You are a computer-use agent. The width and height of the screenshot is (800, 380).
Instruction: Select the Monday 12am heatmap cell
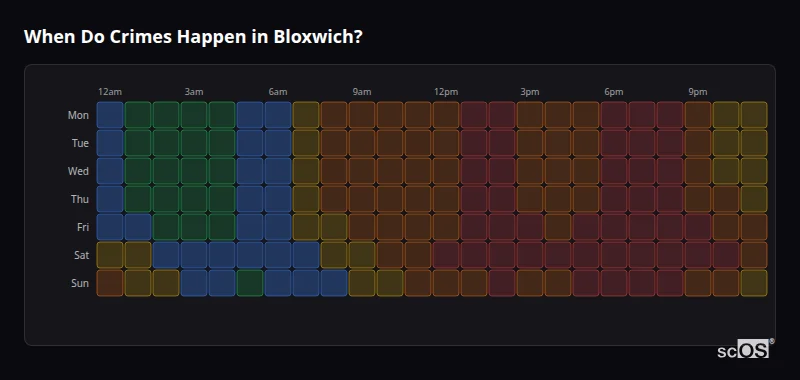(110, 115)
